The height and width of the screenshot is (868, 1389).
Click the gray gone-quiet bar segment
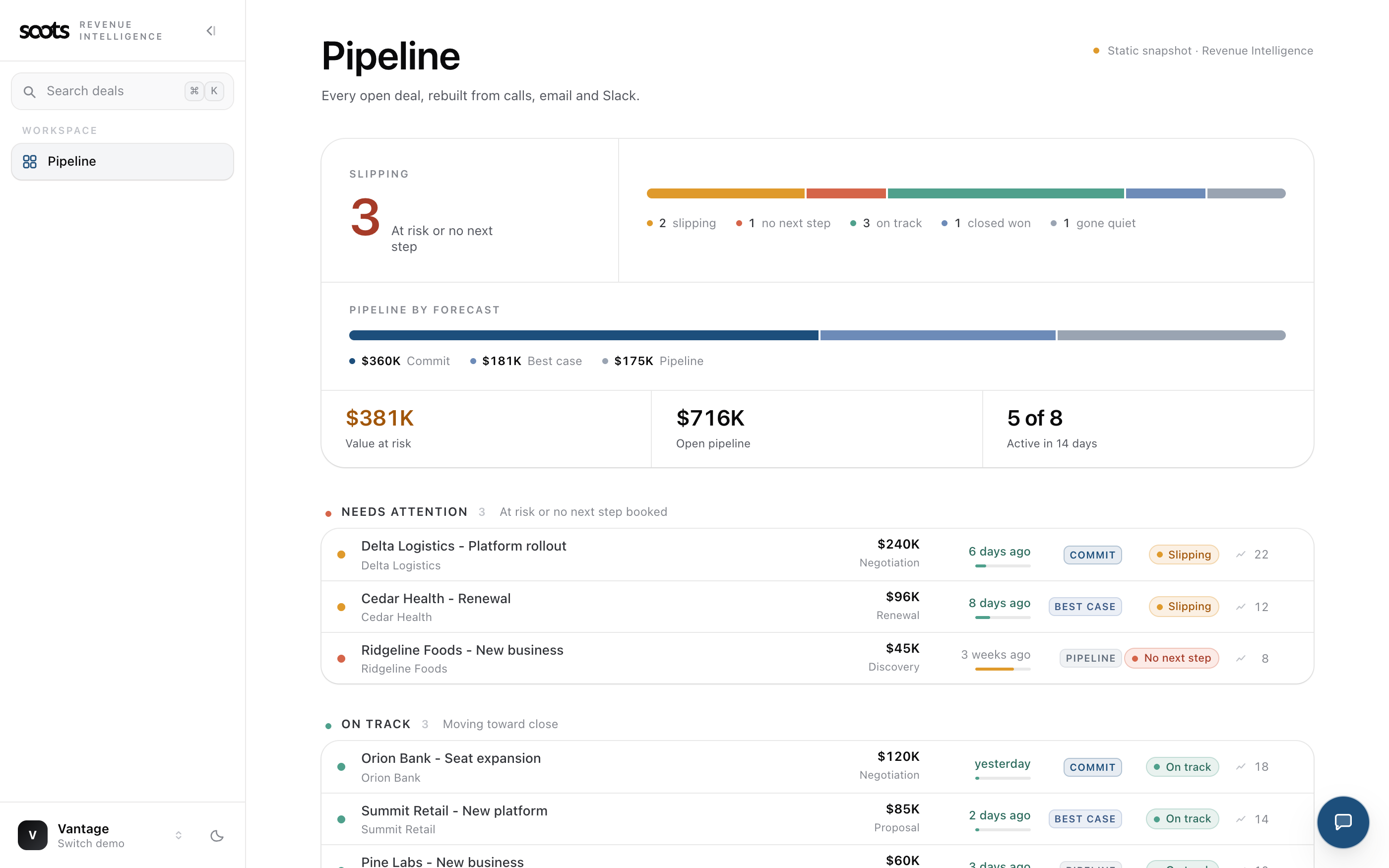[x=1246, y=193]
